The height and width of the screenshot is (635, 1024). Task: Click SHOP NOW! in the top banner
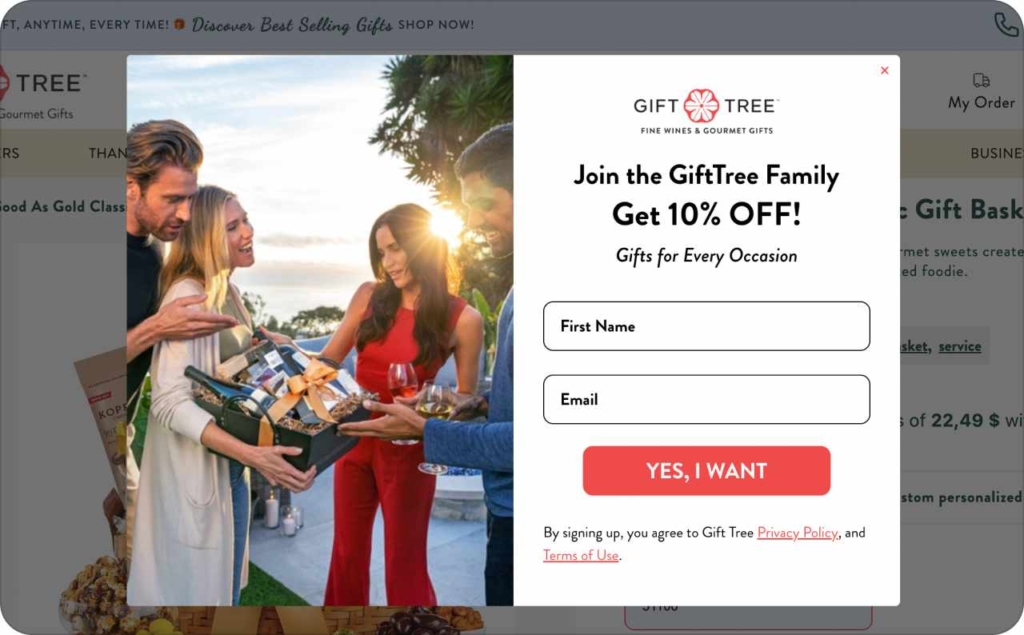coord(436,25)
